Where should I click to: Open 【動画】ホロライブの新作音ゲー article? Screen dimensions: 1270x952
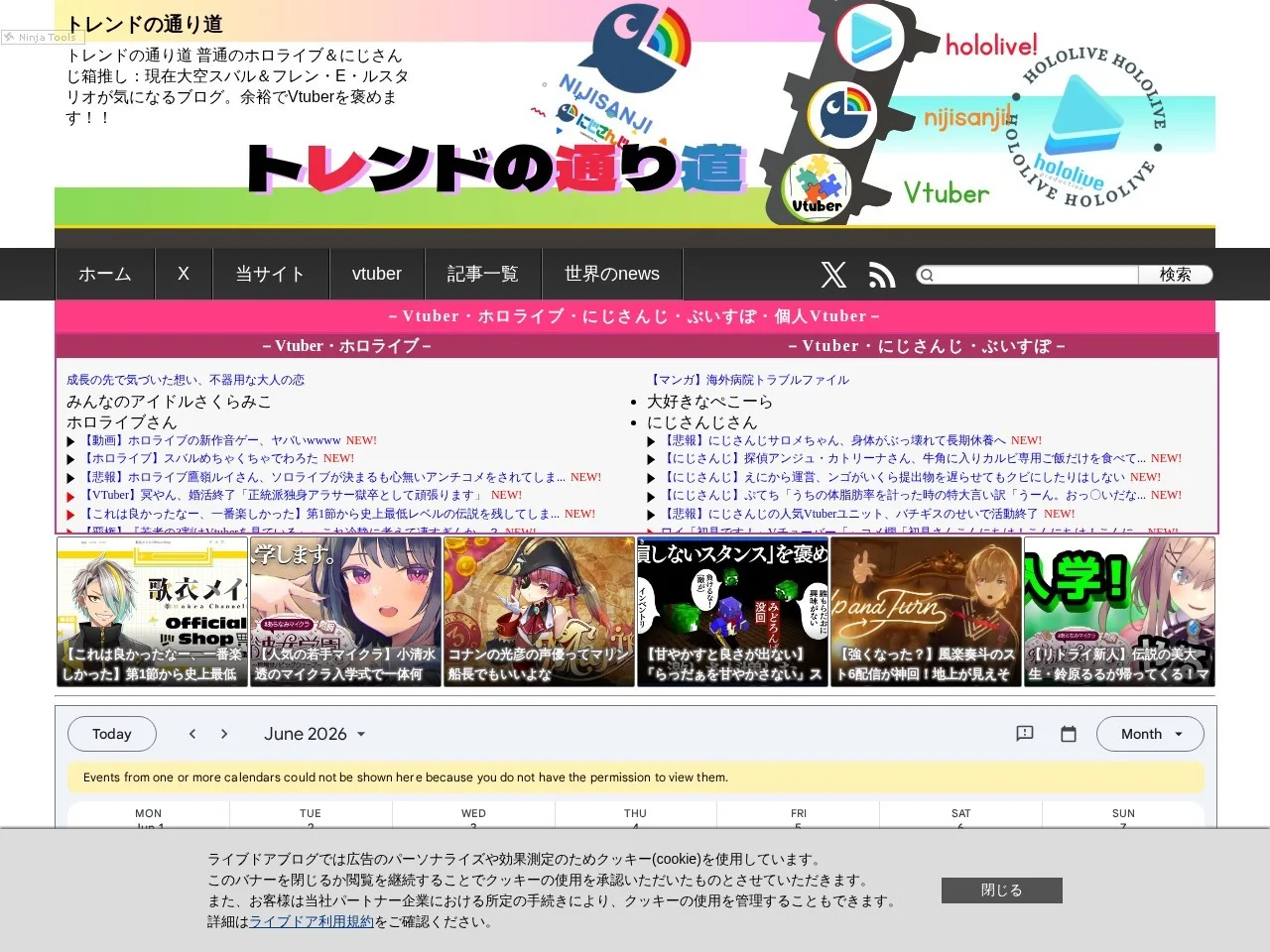tap(210, 440)
